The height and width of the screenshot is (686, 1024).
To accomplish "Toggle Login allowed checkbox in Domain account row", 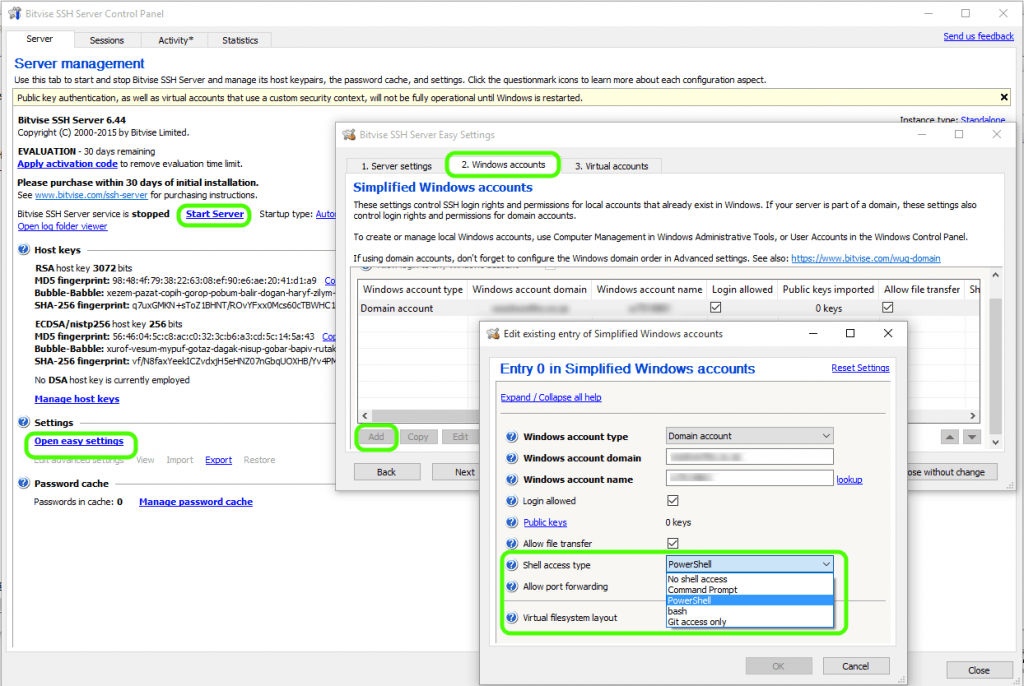I will pyautogui.click(x=716, y=307).
